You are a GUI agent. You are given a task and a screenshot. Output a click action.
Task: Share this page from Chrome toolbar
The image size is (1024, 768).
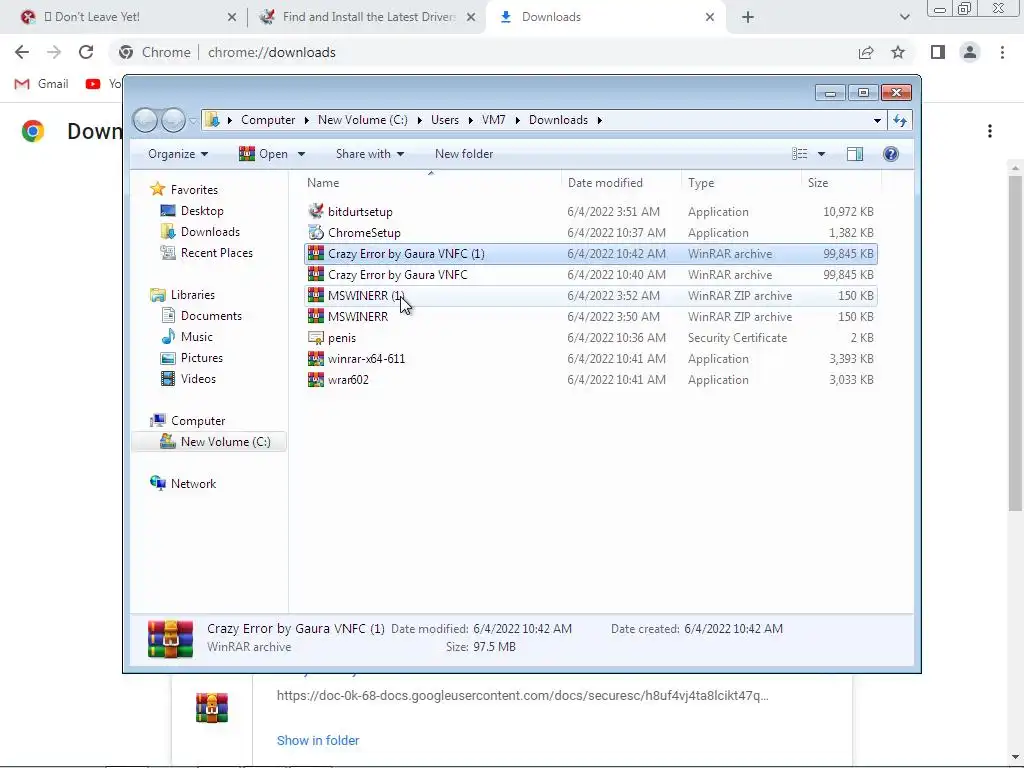[x=866, y=52]
